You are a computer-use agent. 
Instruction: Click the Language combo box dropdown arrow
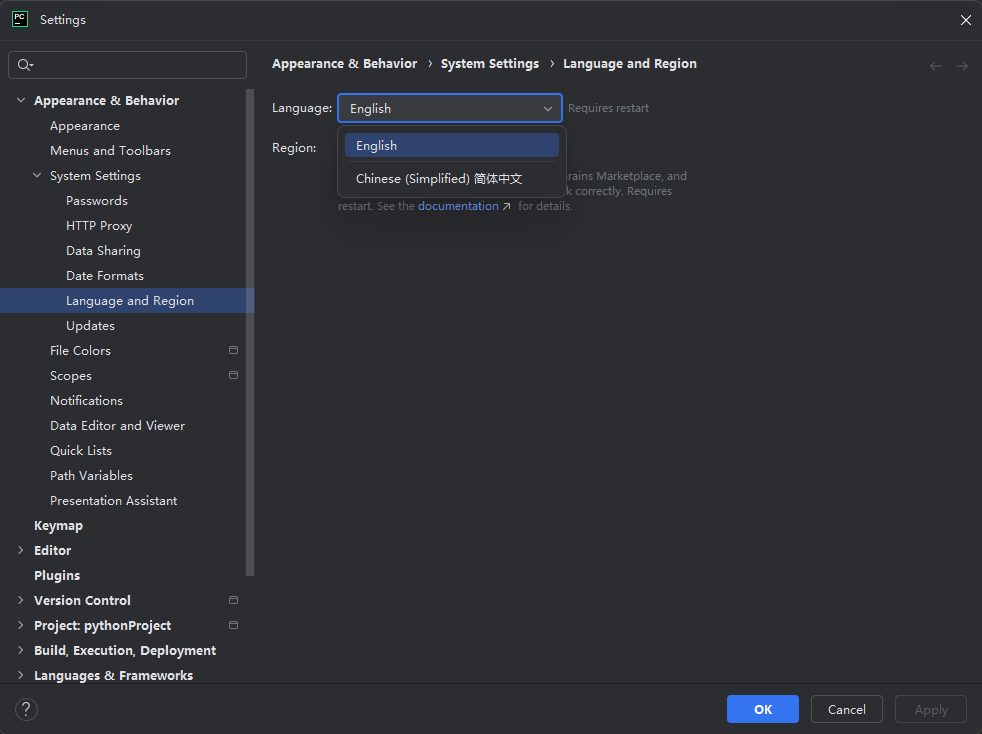(x=548, y=109)
